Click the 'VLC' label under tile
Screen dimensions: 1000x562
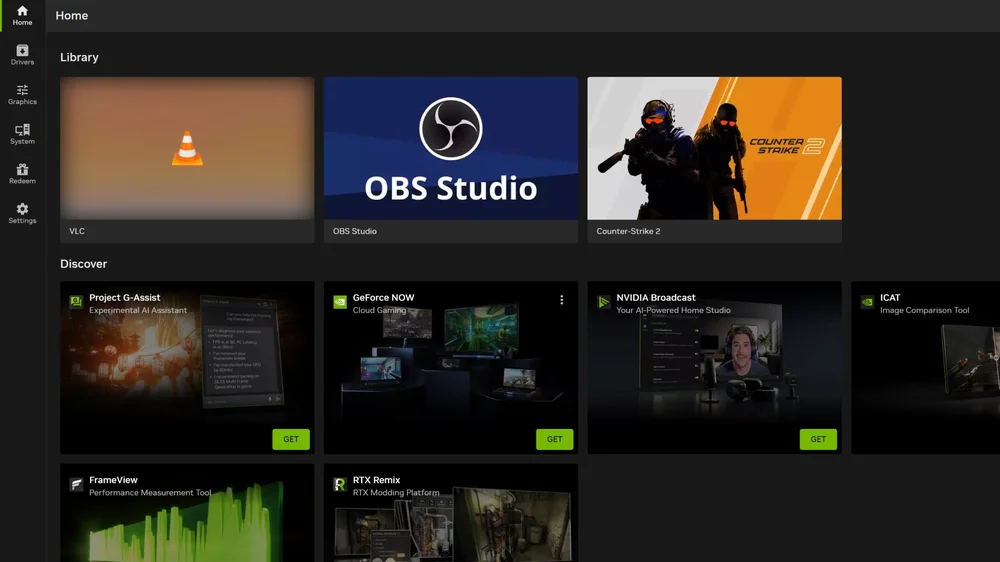point(77,231)
